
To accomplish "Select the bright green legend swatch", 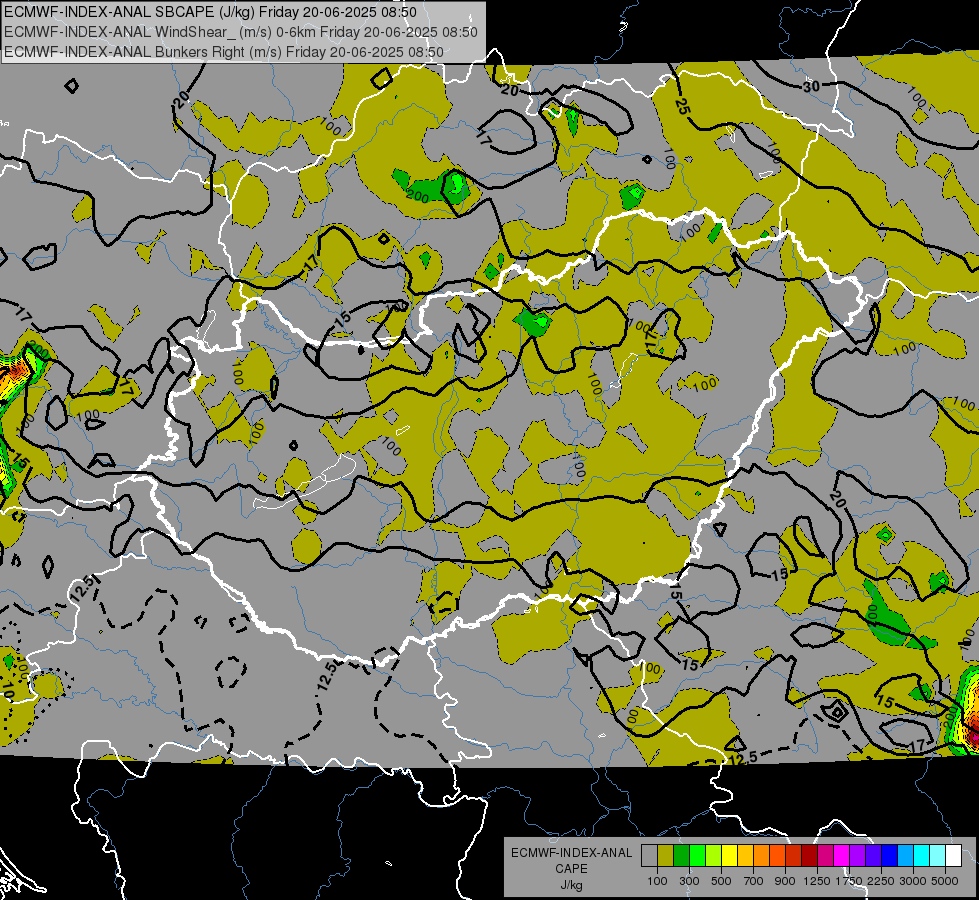I will (697, 855).
